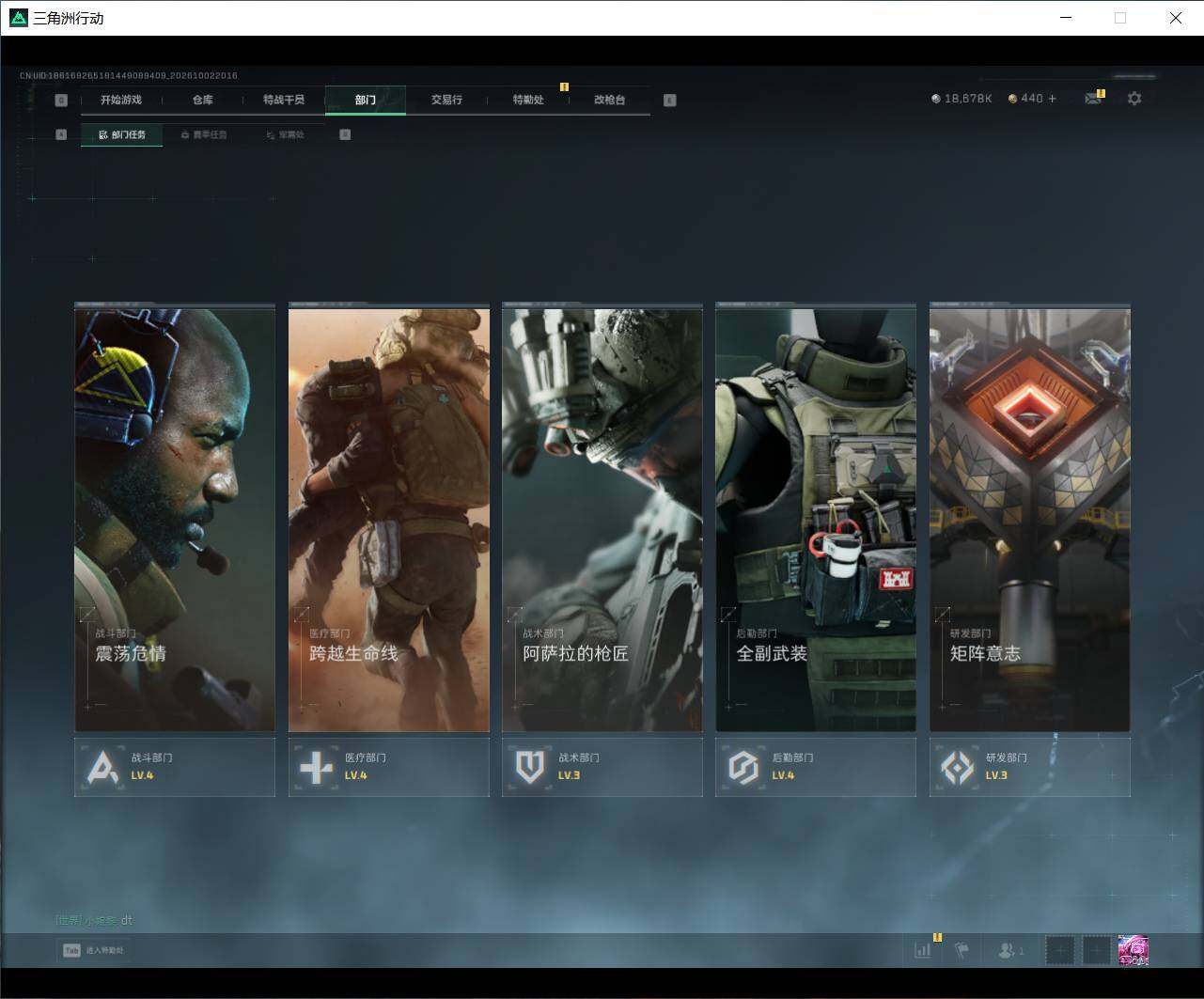This screenshot has width=1204, height=999.
Task: Open the 特战干员 tab
Action: tap(284, 100)
